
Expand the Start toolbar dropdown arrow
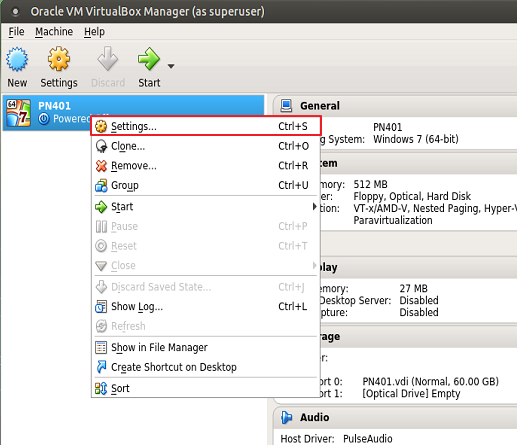coord(171,66)
